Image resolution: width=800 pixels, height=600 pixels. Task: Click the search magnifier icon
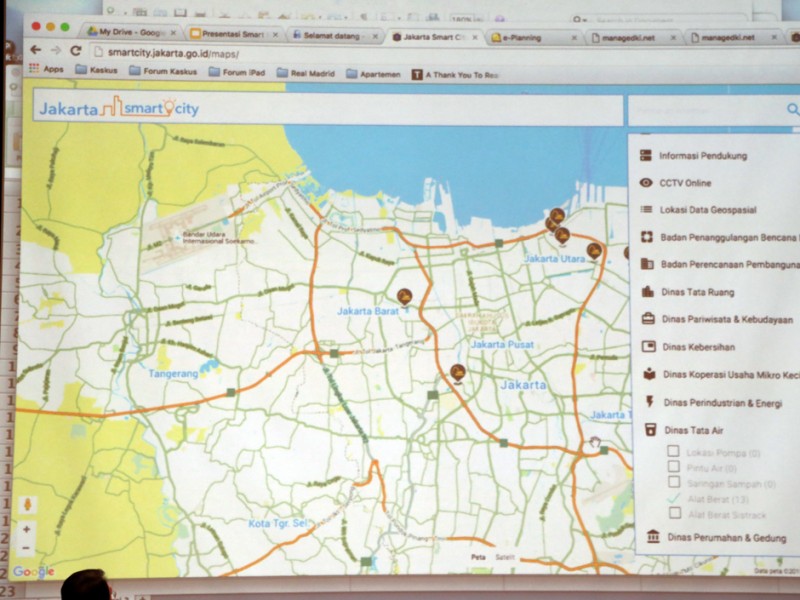pyautogui.click(x=792, y=110)
